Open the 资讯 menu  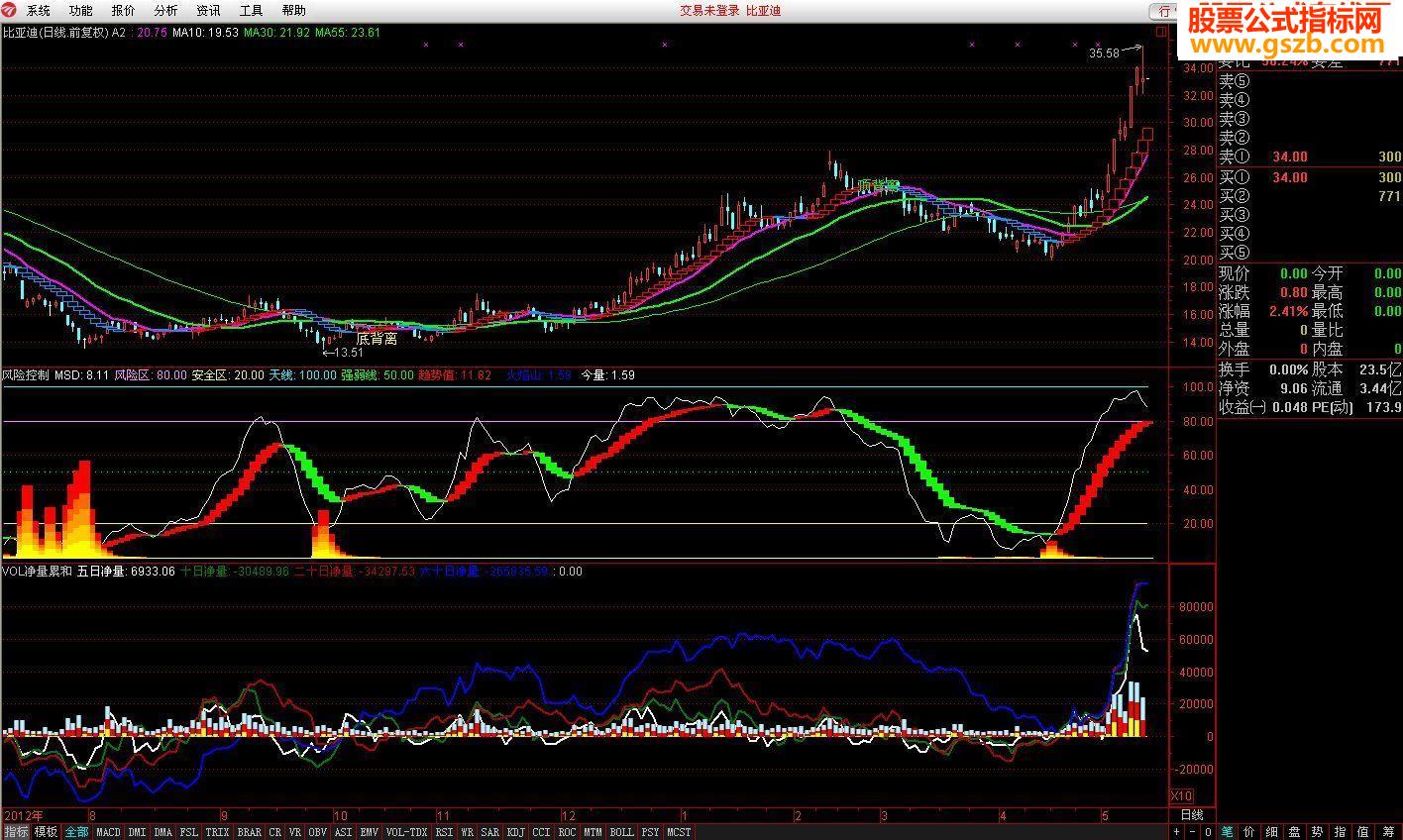209,11
